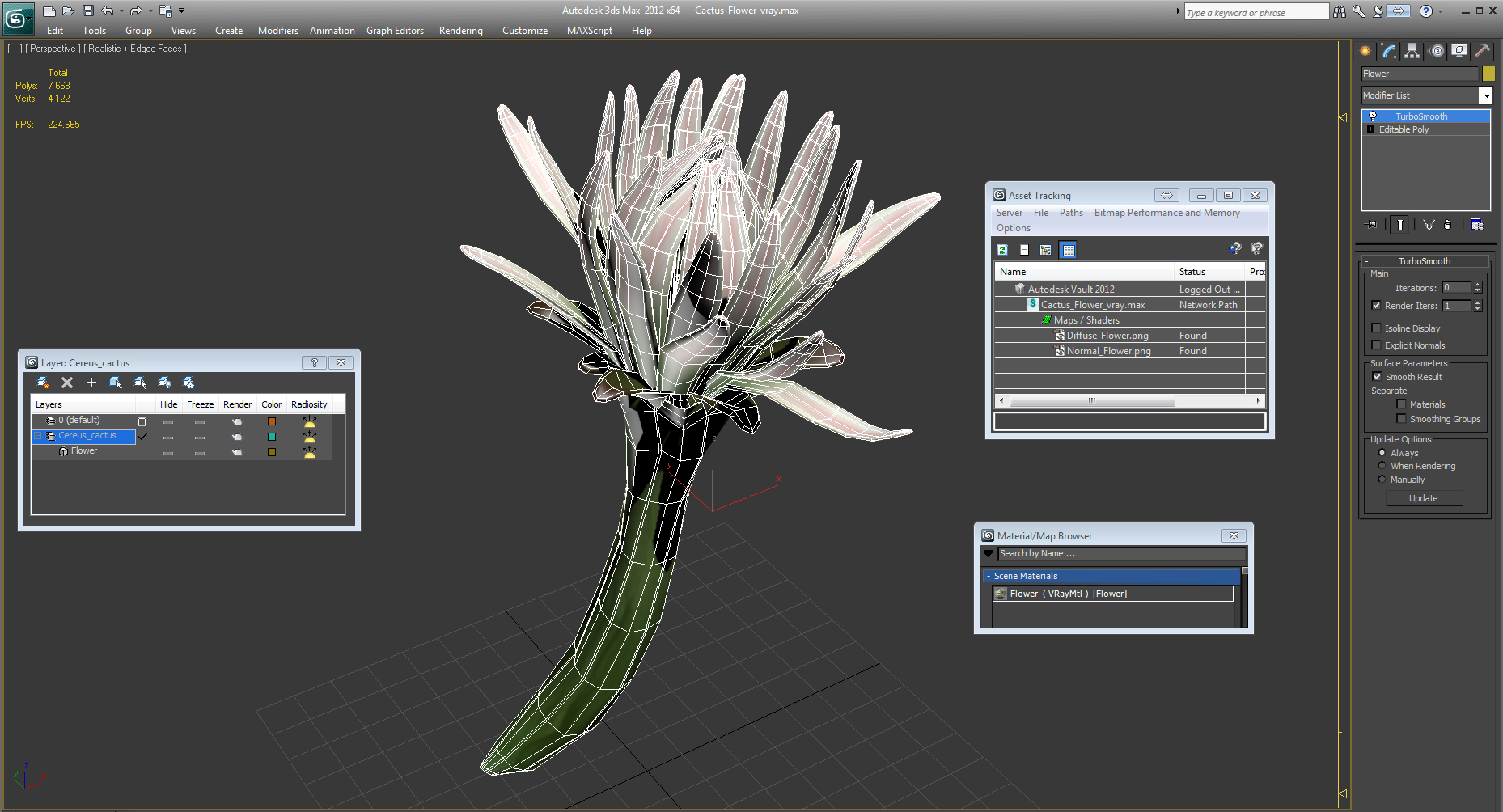Open the Rendering menu
1503x812 pixels.
[460, 31]
